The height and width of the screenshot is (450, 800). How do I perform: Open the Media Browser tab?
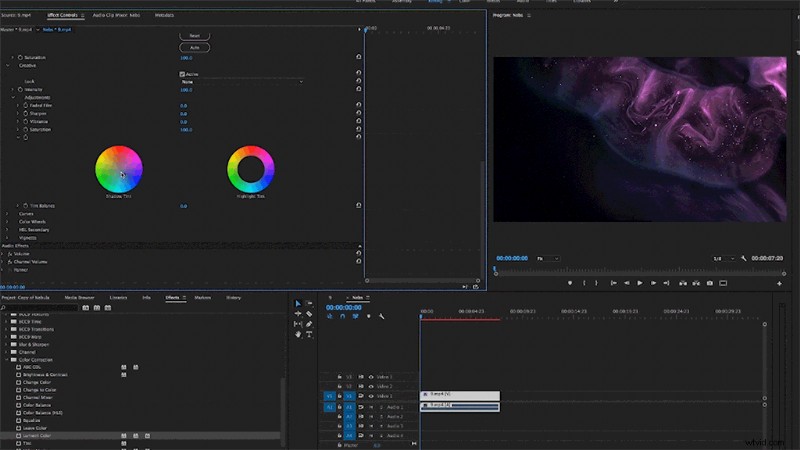click(x=79, y=297)
